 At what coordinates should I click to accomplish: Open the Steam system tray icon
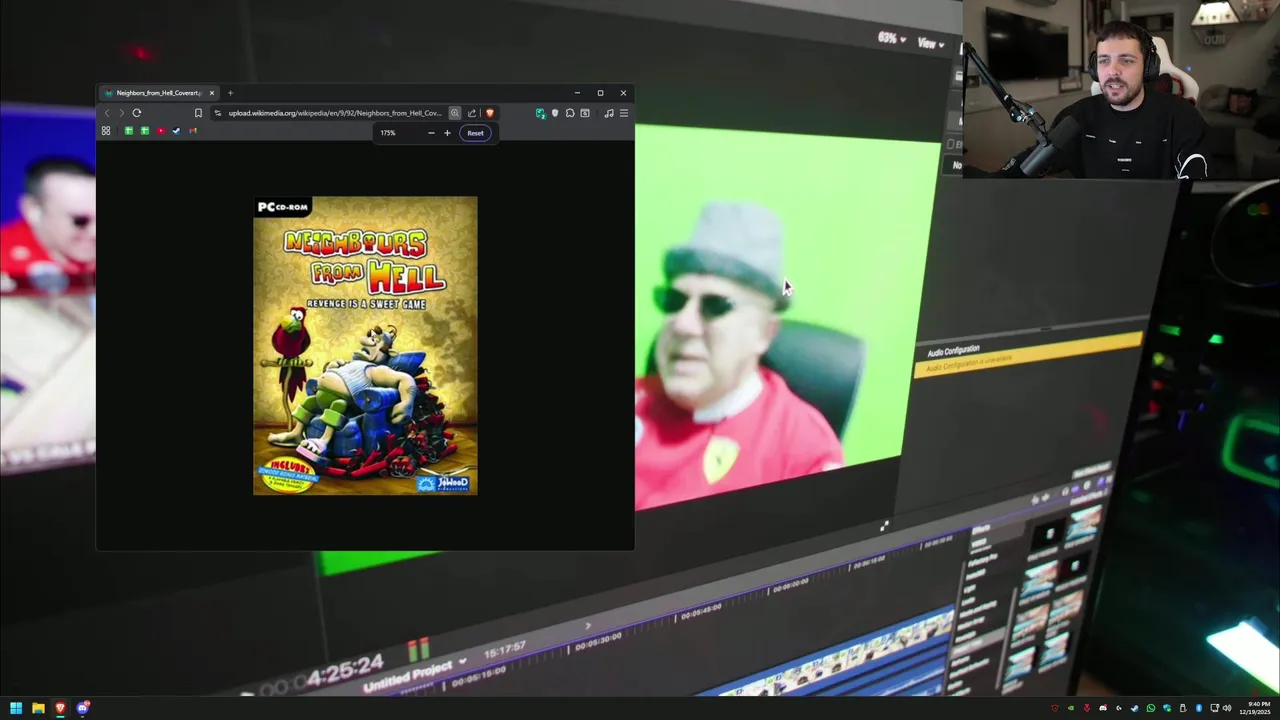tap(1135, 708)
